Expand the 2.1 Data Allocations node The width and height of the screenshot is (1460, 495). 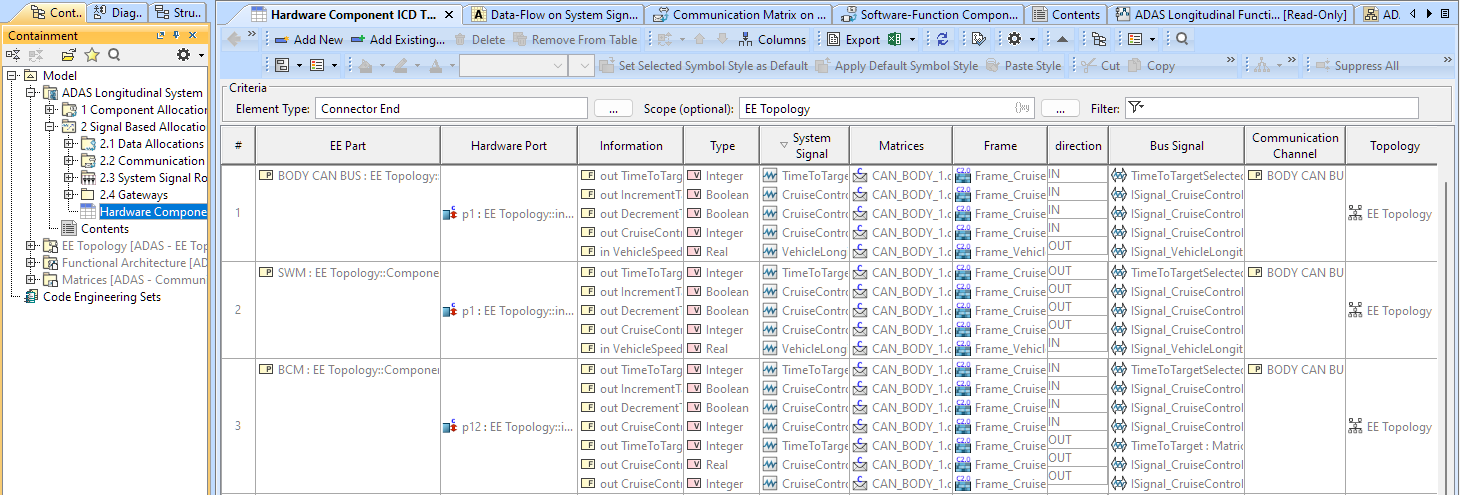click(x=69, y=144)
